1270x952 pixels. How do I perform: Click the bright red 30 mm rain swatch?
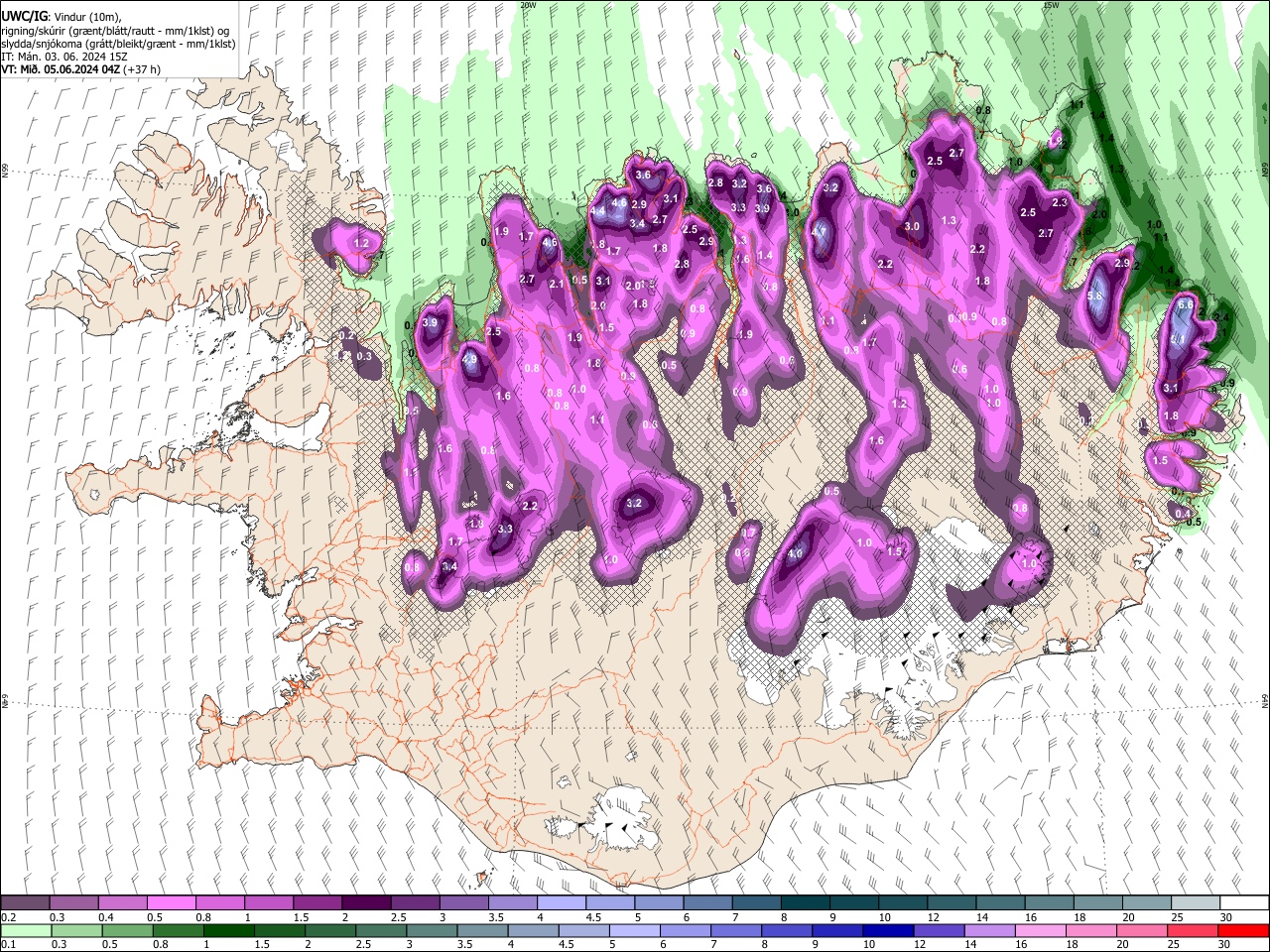pyautogui.click(x=1242, y=930)
